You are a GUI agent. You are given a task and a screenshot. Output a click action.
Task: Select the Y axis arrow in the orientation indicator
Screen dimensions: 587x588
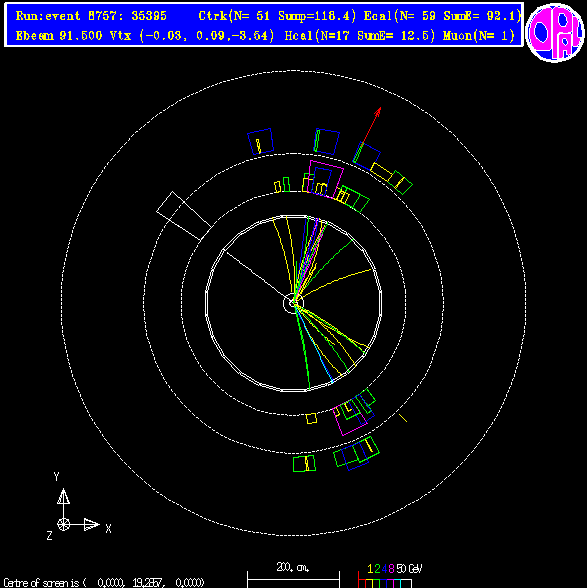[63, 496]
